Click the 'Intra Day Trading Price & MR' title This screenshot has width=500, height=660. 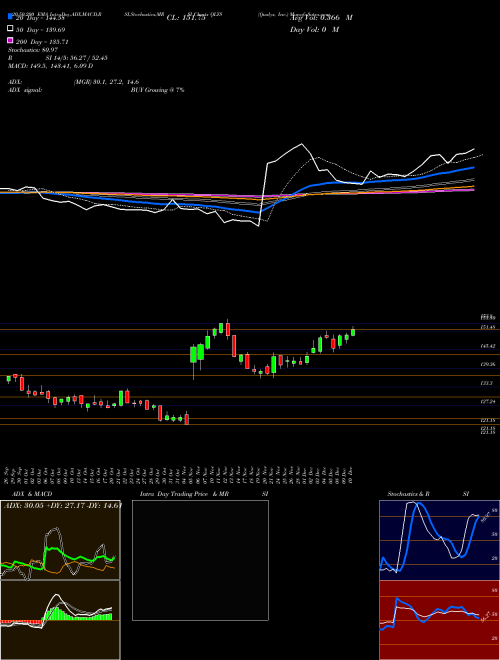point(184,494)
